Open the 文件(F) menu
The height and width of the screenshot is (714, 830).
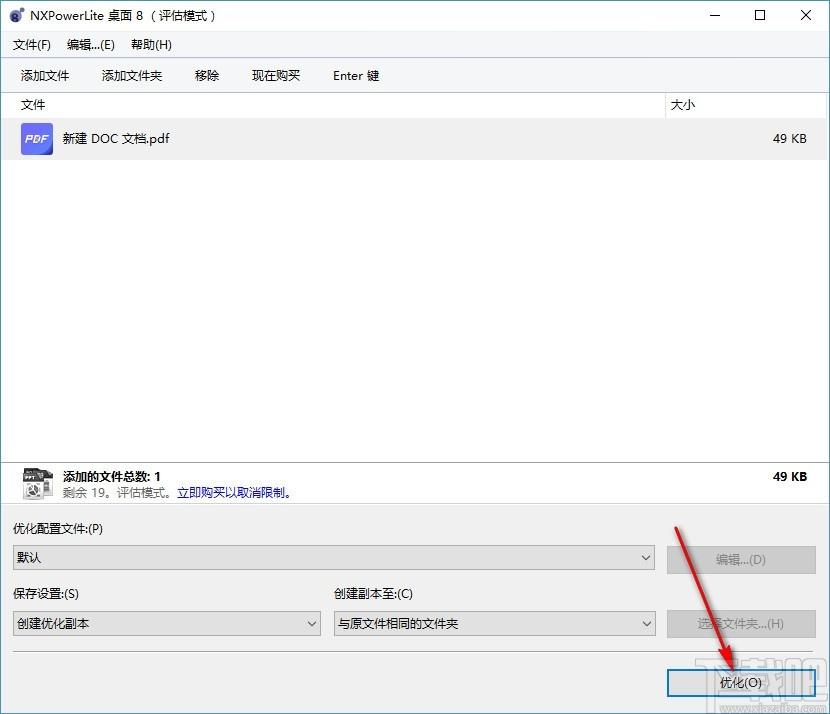tap(32, 45)
